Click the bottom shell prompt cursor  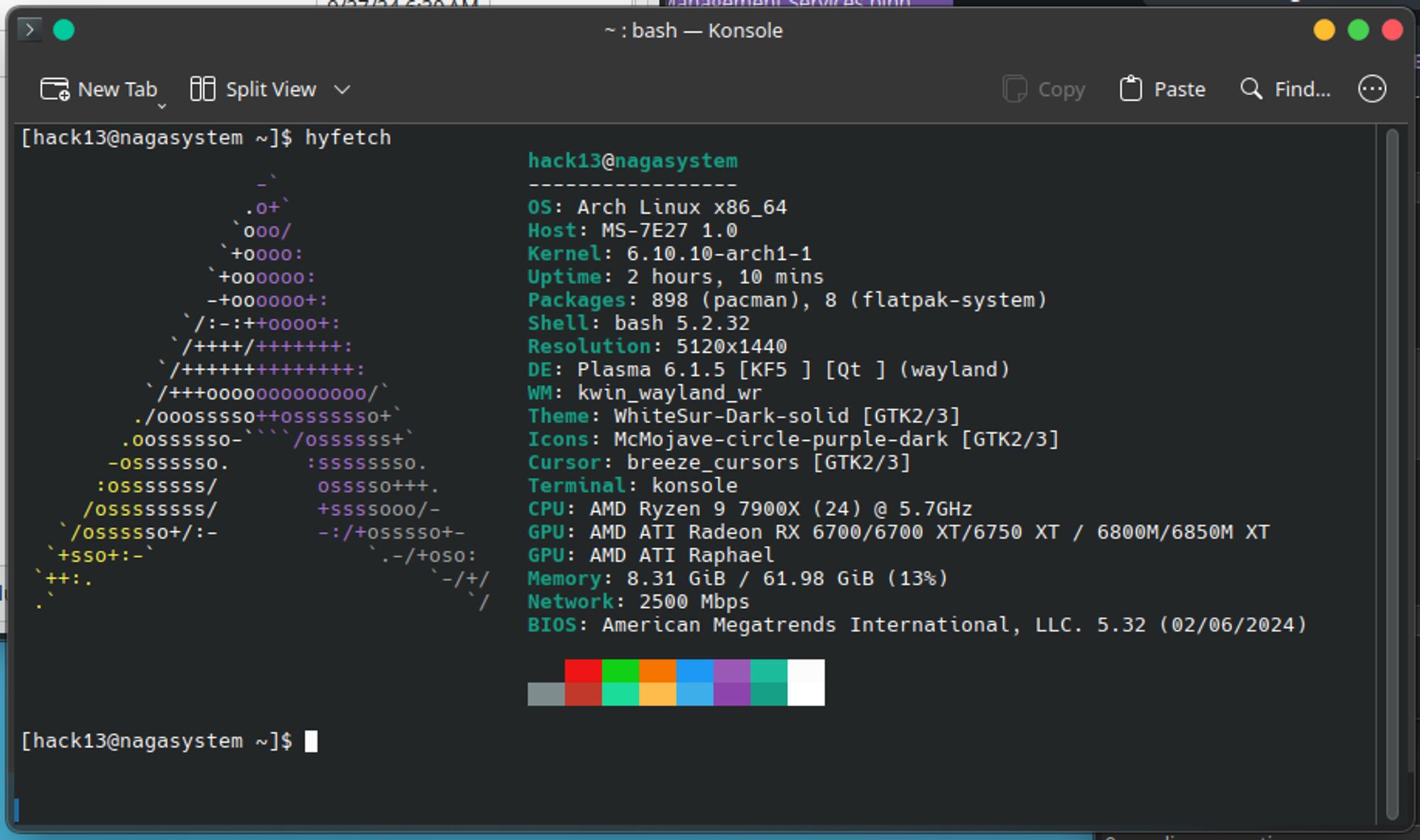pos(311,741)
